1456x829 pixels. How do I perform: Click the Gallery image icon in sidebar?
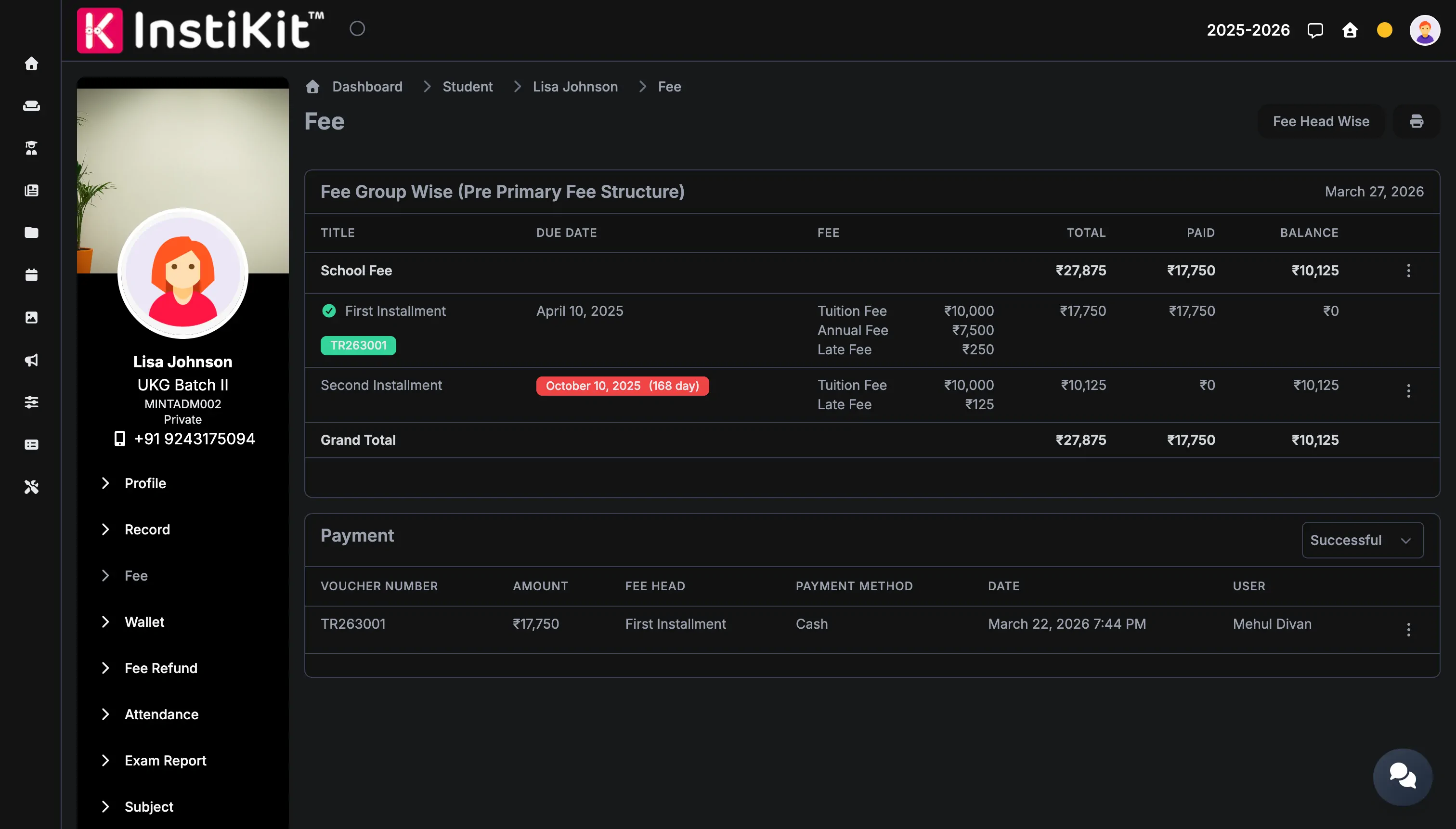tap(31, 317)
